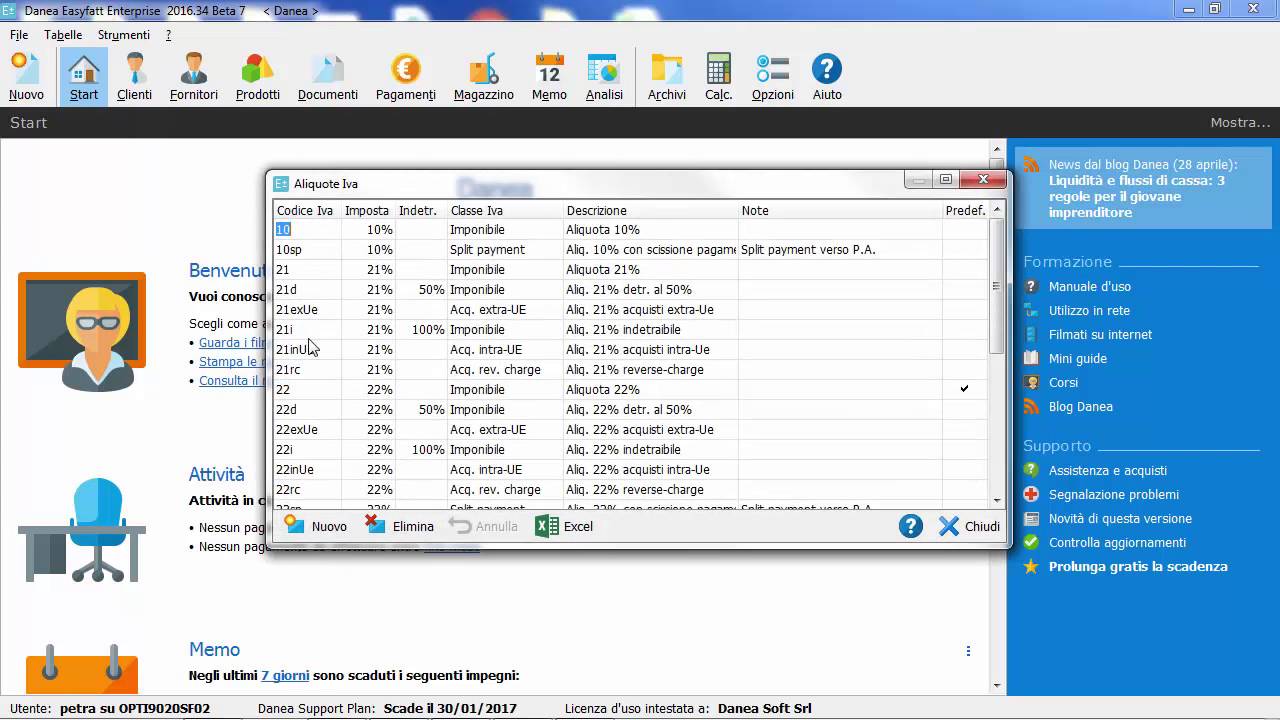Screen dimensions: 1280x720
Task: Open the Strumenti menu
Action: (124, 35)
